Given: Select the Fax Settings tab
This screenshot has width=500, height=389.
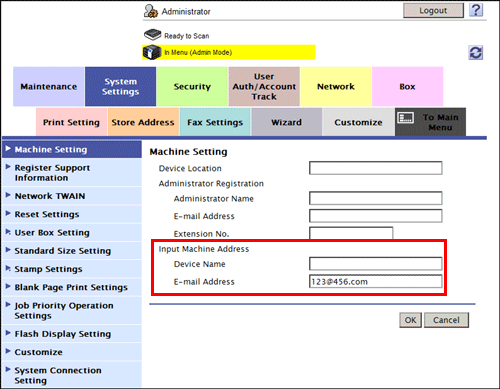Looking at the screenshot, I should pyautogui.click(x=215, y=122).
